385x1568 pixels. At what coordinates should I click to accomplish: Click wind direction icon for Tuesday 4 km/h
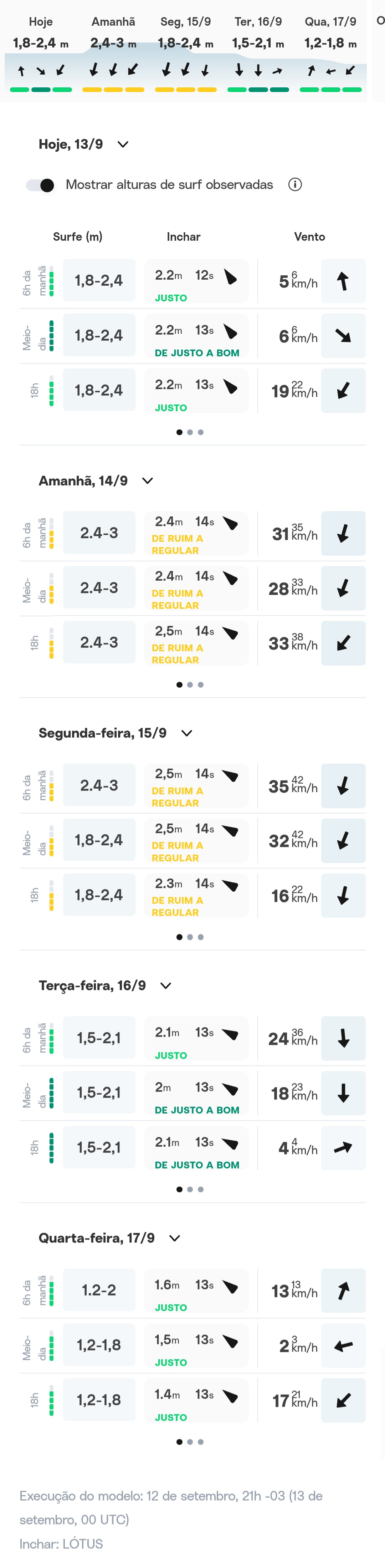343,1148
